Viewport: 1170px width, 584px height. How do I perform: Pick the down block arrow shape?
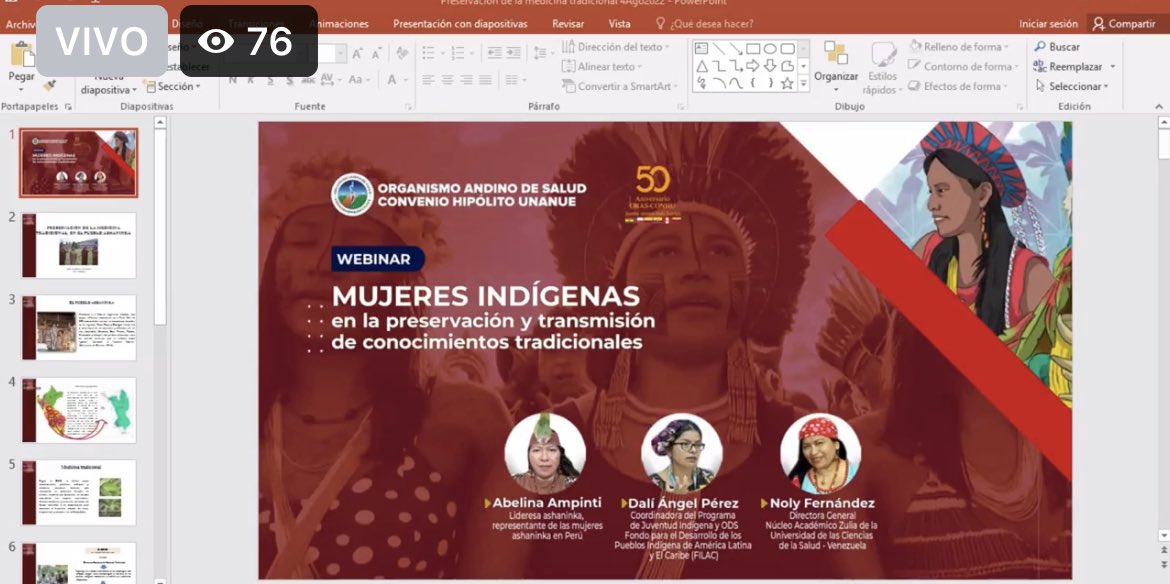[770, 66]
